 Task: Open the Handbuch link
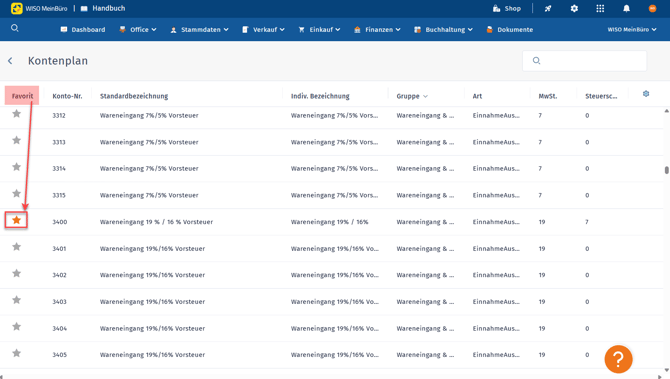coord(103,8)
